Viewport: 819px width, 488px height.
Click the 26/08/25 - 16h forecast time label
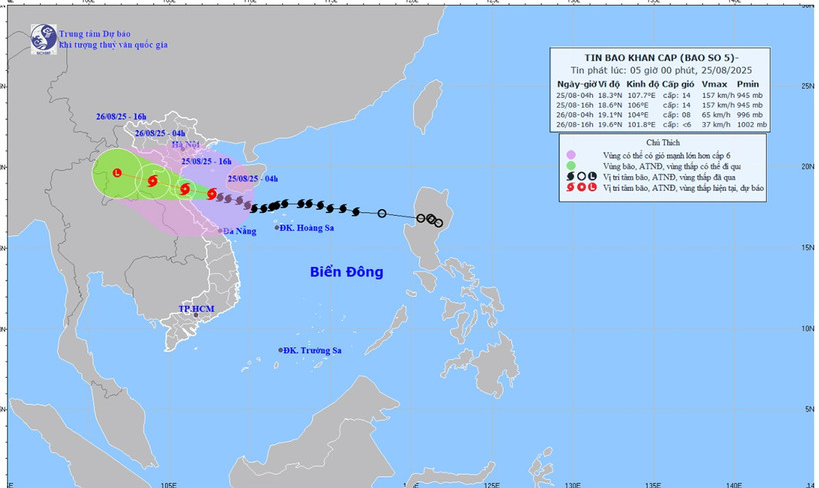tap(121, 117)
